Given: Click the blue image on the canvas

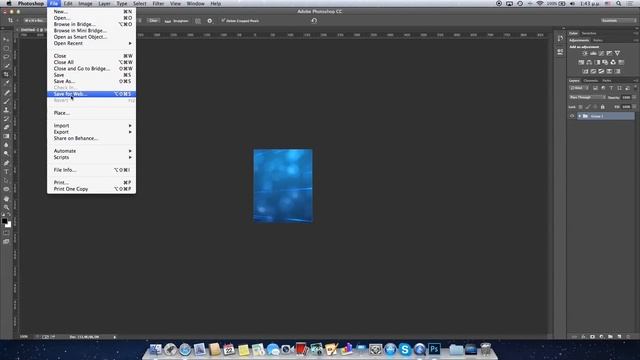Looking at the screenshot, I should coord(283,186).
